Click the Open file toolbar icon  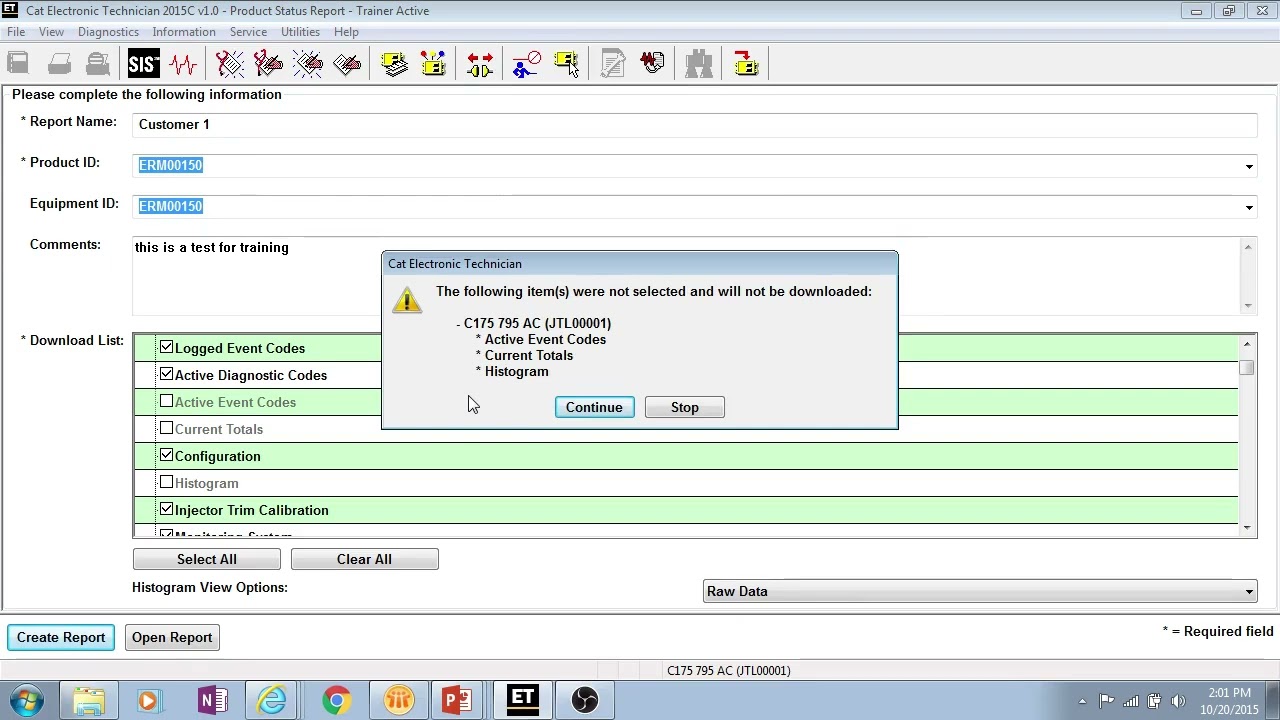[x=18, y=65]
